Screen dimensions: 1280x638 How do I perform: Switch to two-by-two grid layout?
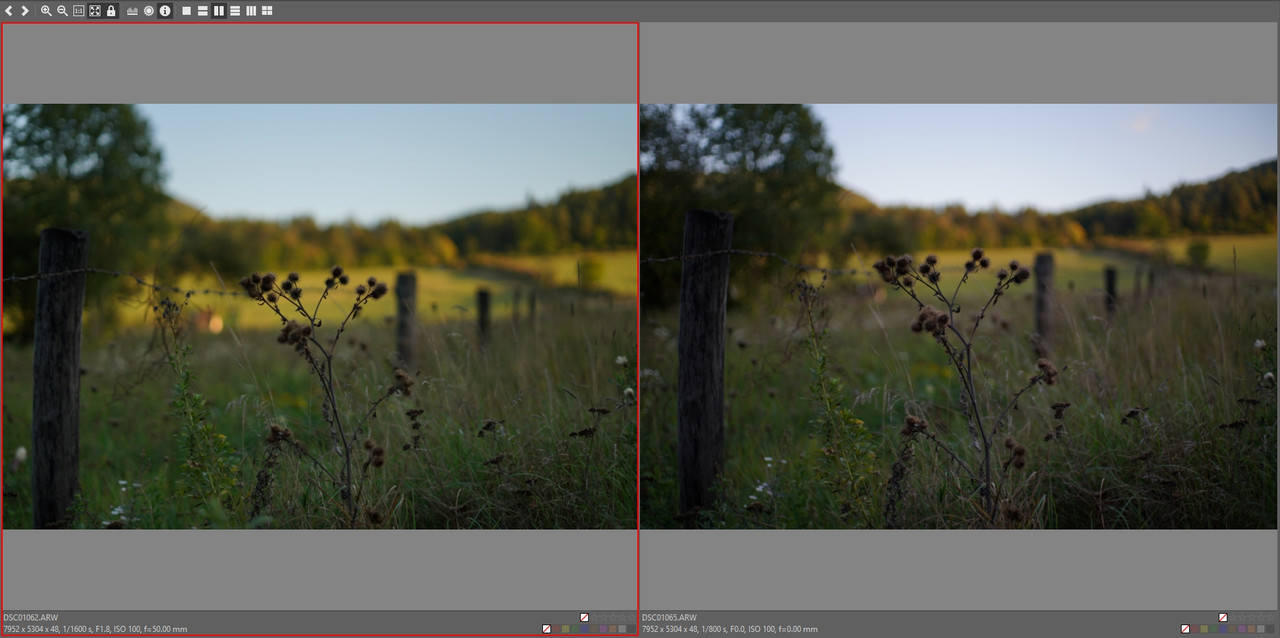(267, 10)
